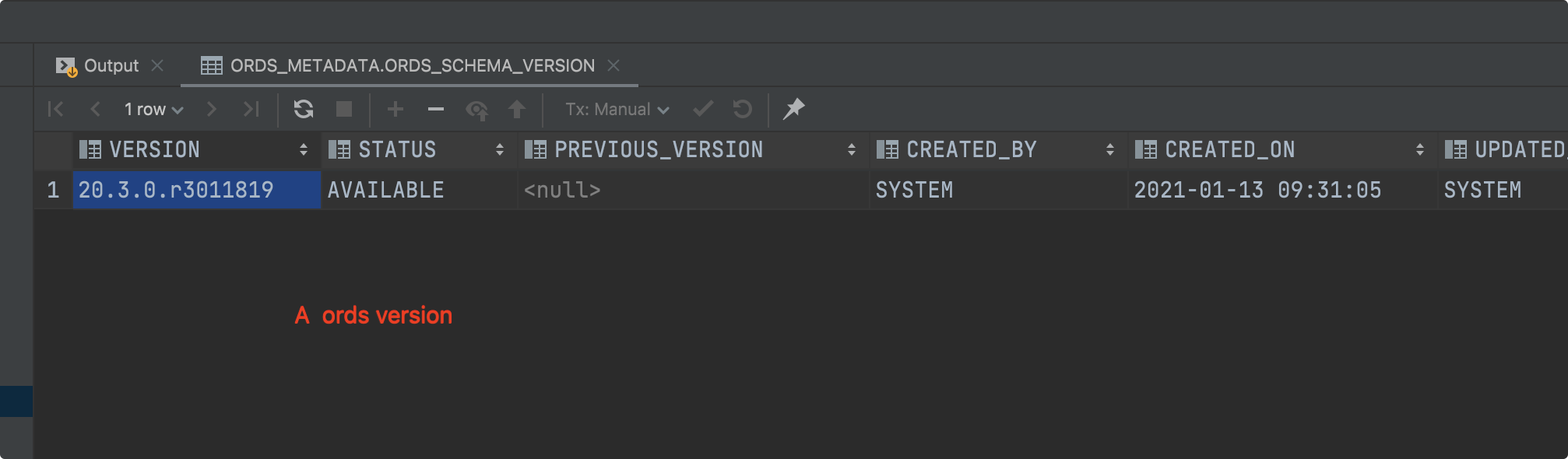Go to previous page of results
The height and width of the screenshot is (459, 1568).
point(96,110)
